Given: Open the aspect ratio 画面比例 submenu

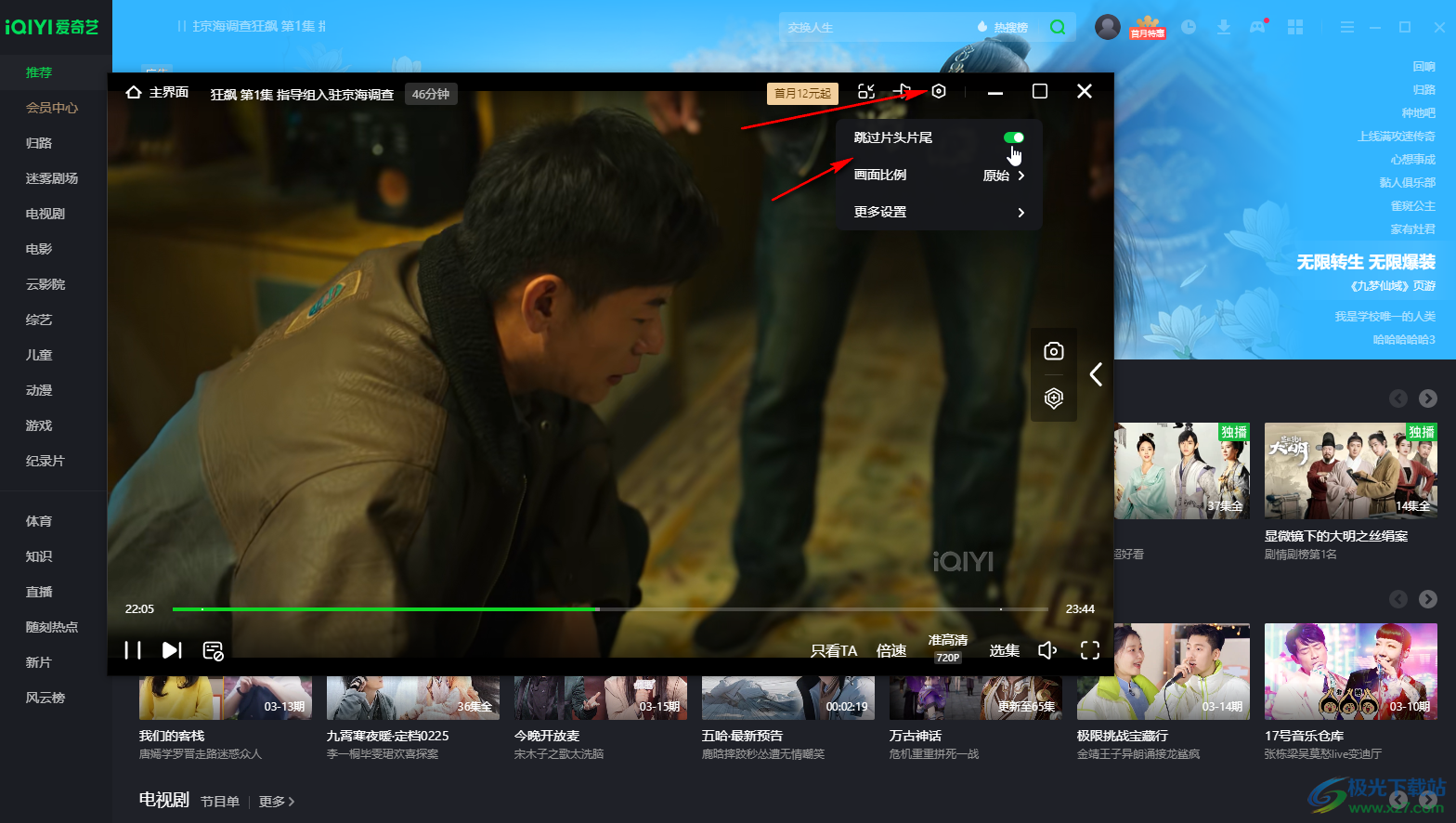Looking at the screenshot, I should click(939, 175).
